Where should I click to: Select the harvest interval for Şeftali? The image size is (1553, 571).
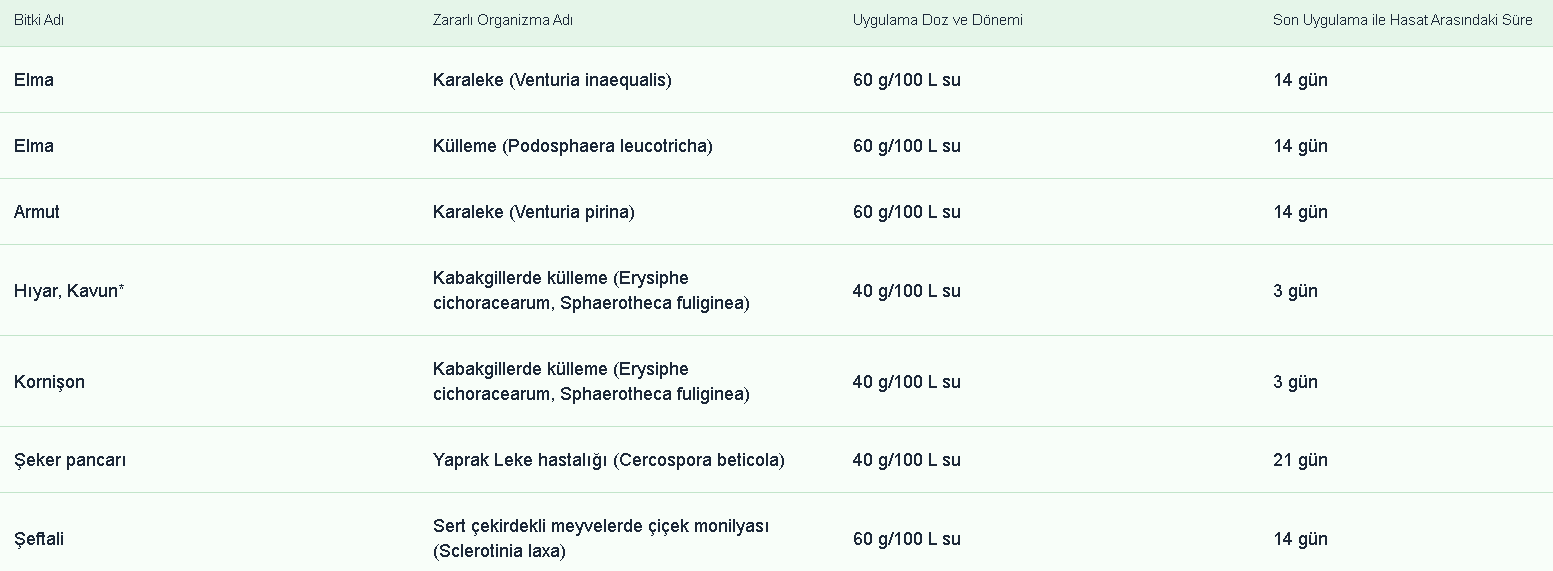tap(1300, 539)
